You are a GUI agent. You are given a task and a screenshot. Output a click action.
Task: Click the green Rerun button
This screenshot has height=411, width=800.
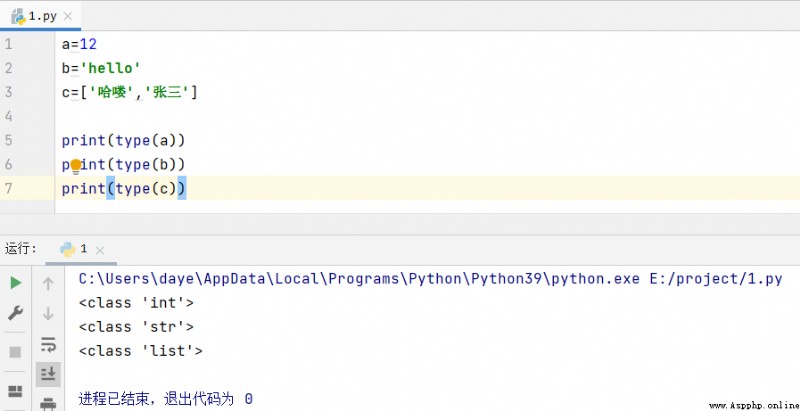[16, 283]
